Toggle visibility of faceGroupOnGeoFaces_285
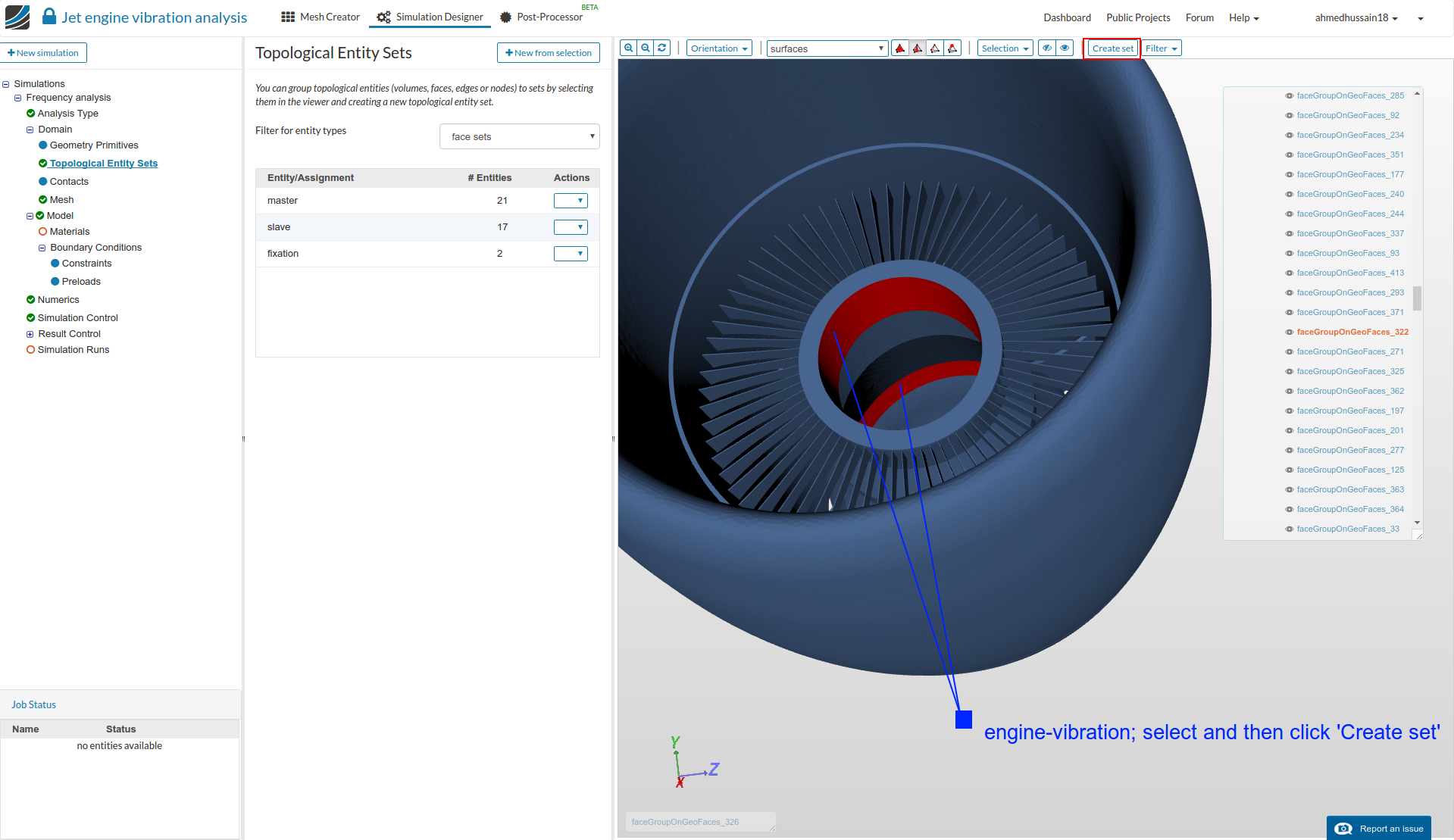The image size is (1454, 840). pos(1289,96)
